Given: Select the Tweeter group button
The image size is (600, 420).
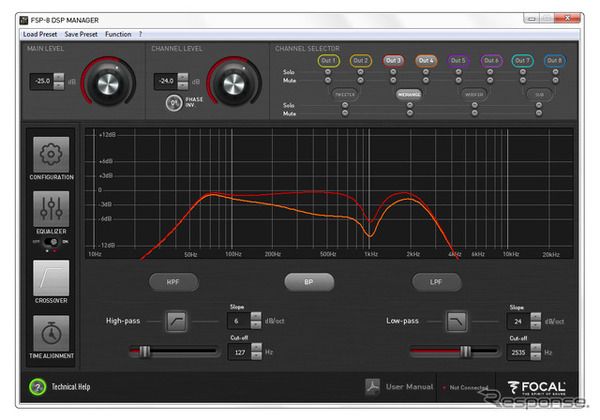Looking at the screenshot, I should (345, 94).
